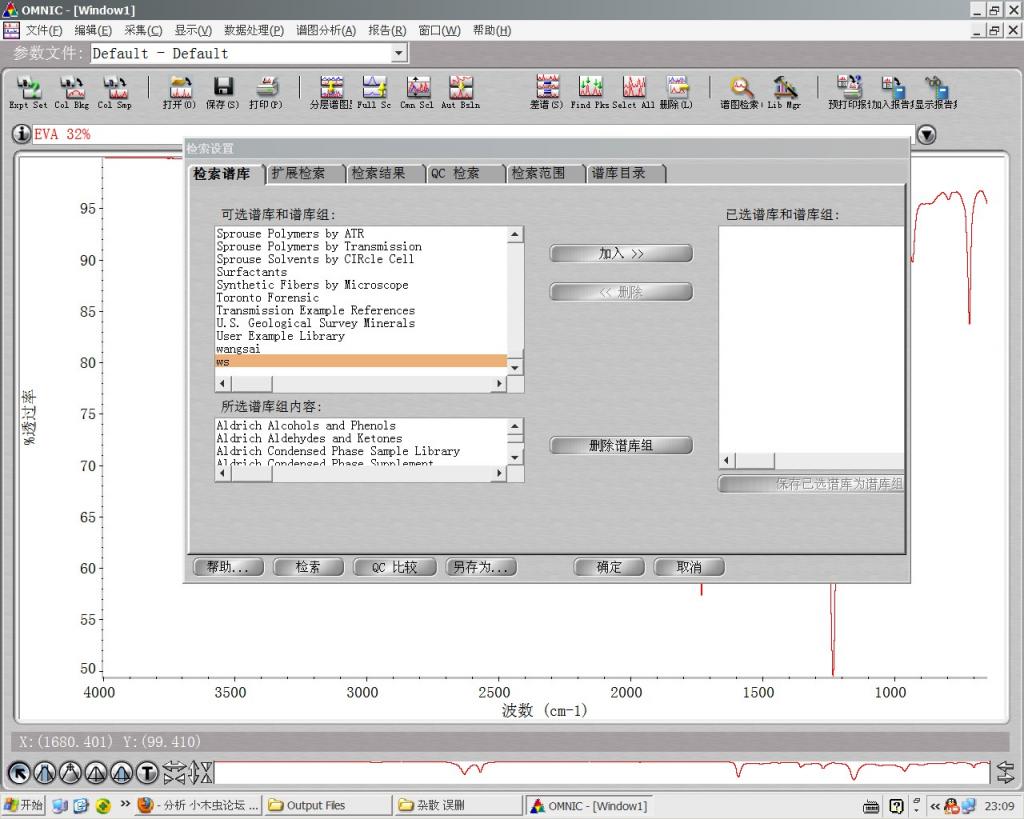Click group contents list scroll-down arrow
This screenshot has height=819, width=1024.
pyautogui.click(x=515, y=457)
